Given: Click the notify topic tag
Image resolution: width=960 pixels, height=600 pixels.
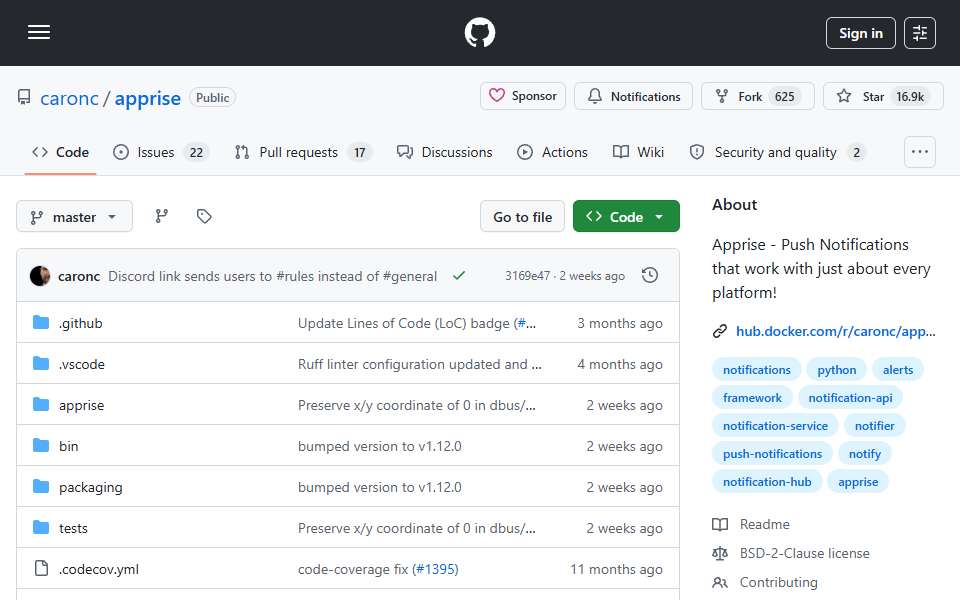Looking at the screenshot, I should pos(864,454).
